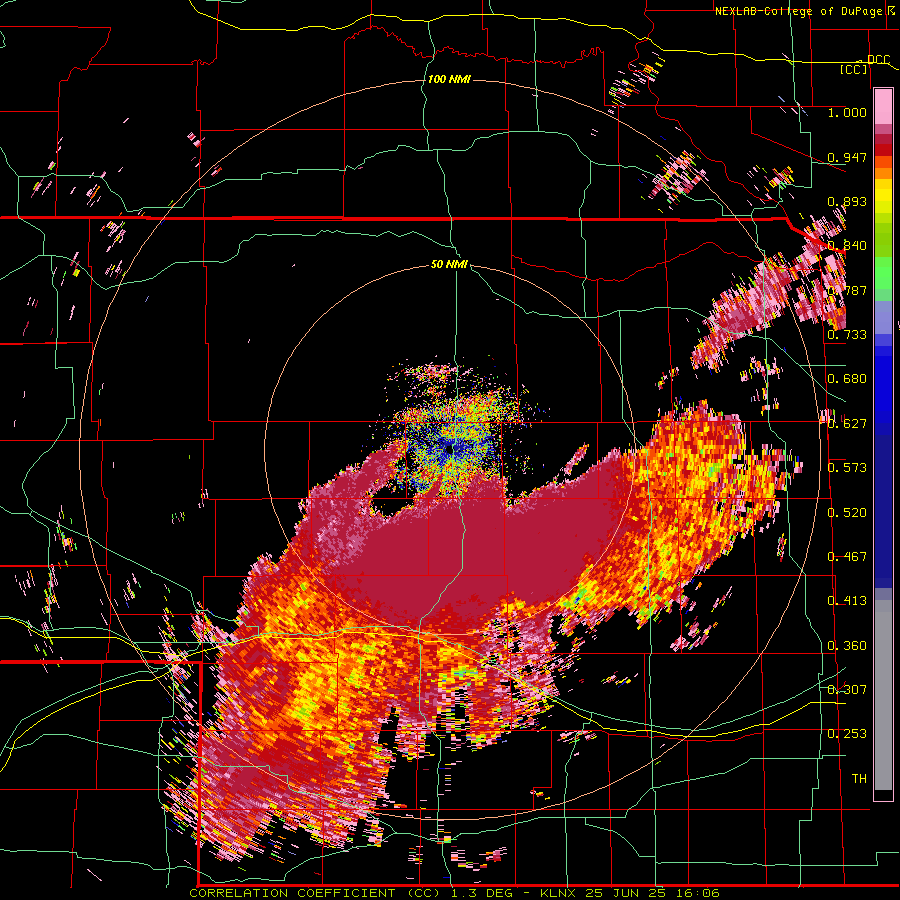Click the gray lower segment of the color bar

[883, 695]
